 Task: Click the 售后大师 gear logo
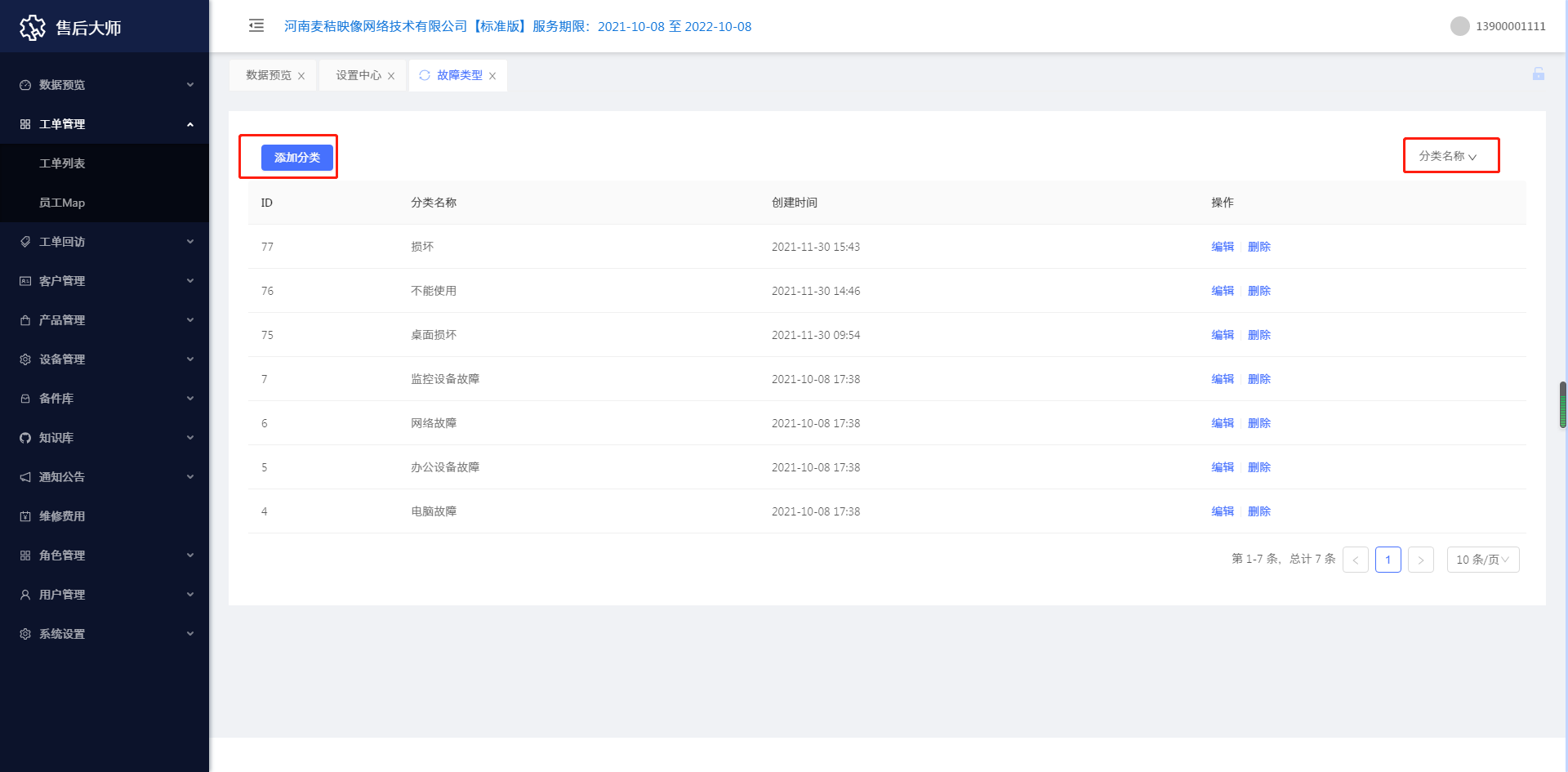(33, 28)
